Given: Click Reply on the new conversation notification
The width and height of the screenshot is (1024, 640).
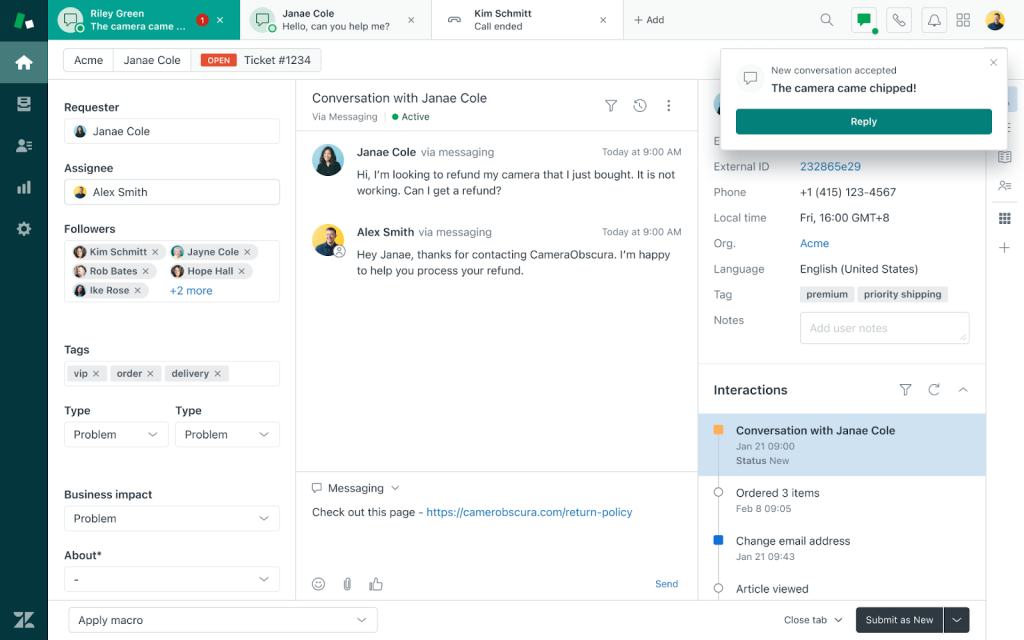Looking at the screenshot, I should [x=862, y=121].
